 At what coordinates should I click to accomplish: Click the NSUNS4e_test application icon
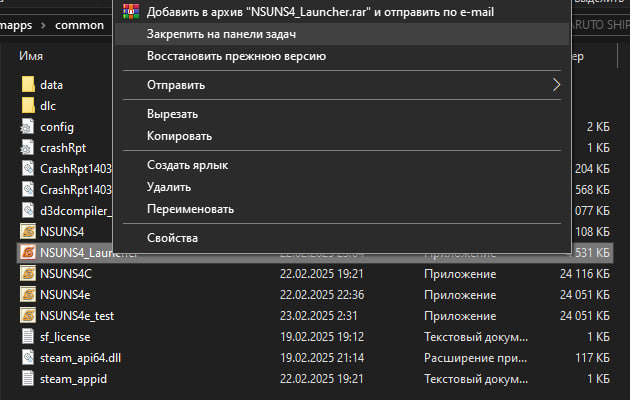click(28, 315)
